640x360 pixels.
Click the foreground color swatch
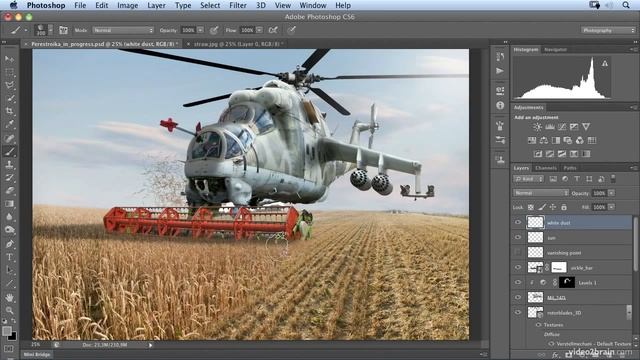click(x=7, y=331)
